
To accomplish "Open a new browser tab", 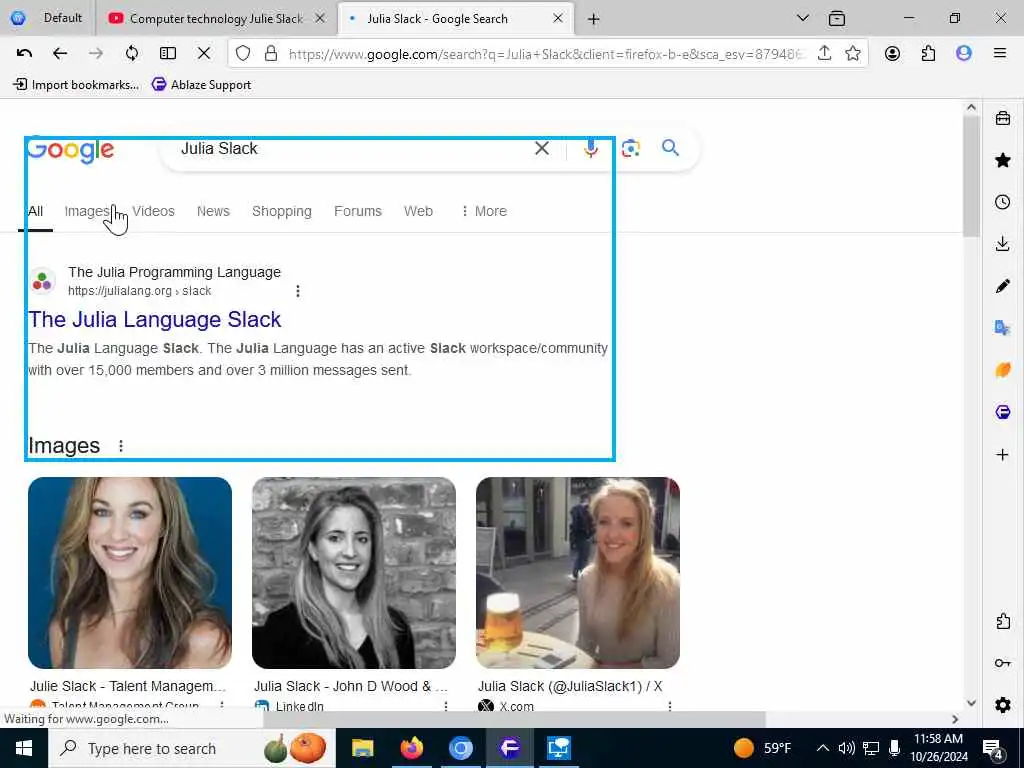I will coord(593,19).
